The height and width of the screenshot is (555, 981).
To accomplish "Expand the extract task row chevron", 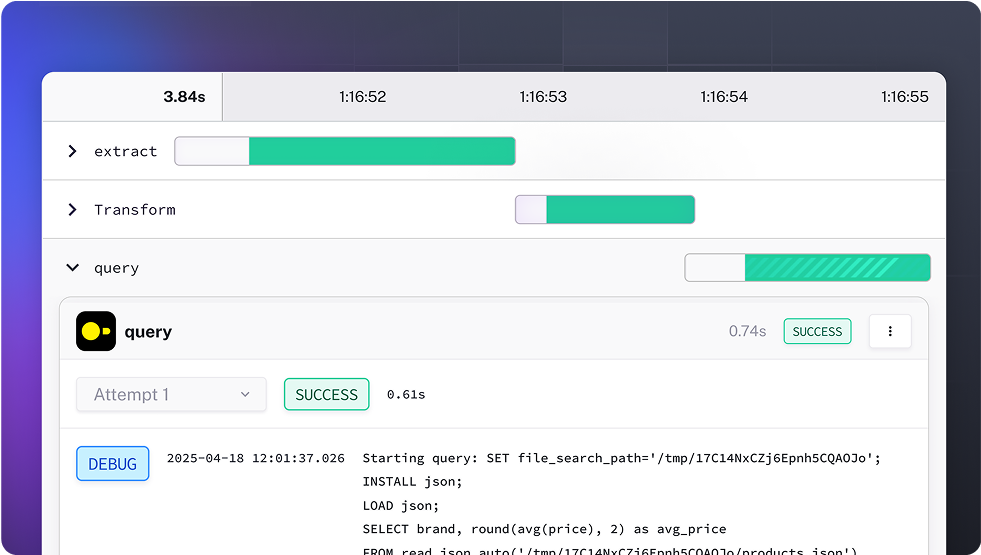I will (x=72, y=151).
